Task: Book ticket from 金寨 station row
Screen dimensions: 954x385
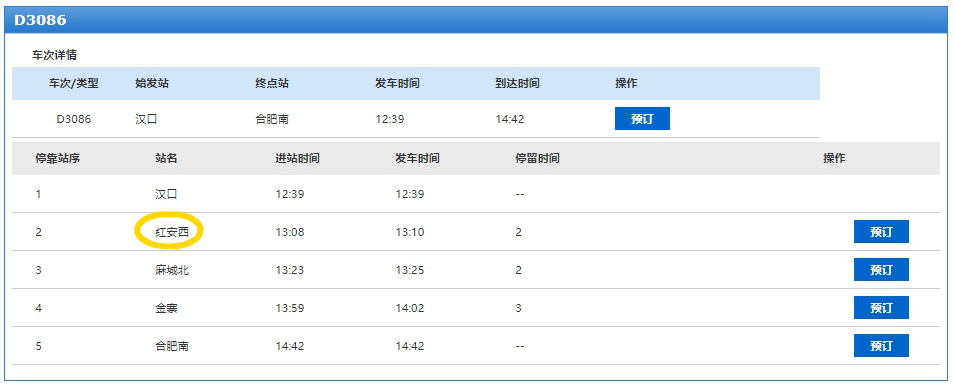Action: (881, 308)
